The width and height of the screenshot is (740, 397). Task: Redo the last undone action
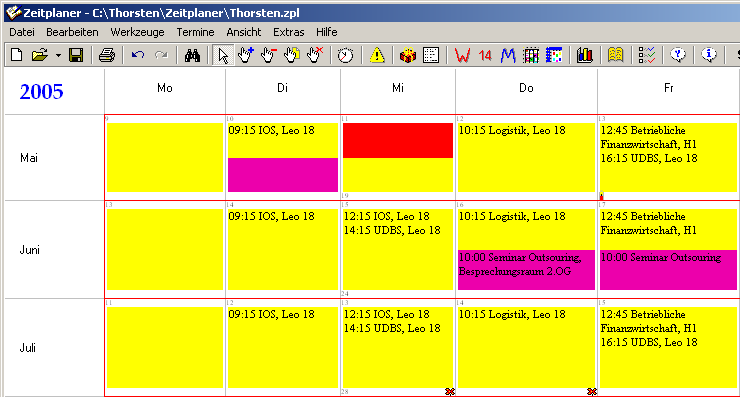pos(161,55)
